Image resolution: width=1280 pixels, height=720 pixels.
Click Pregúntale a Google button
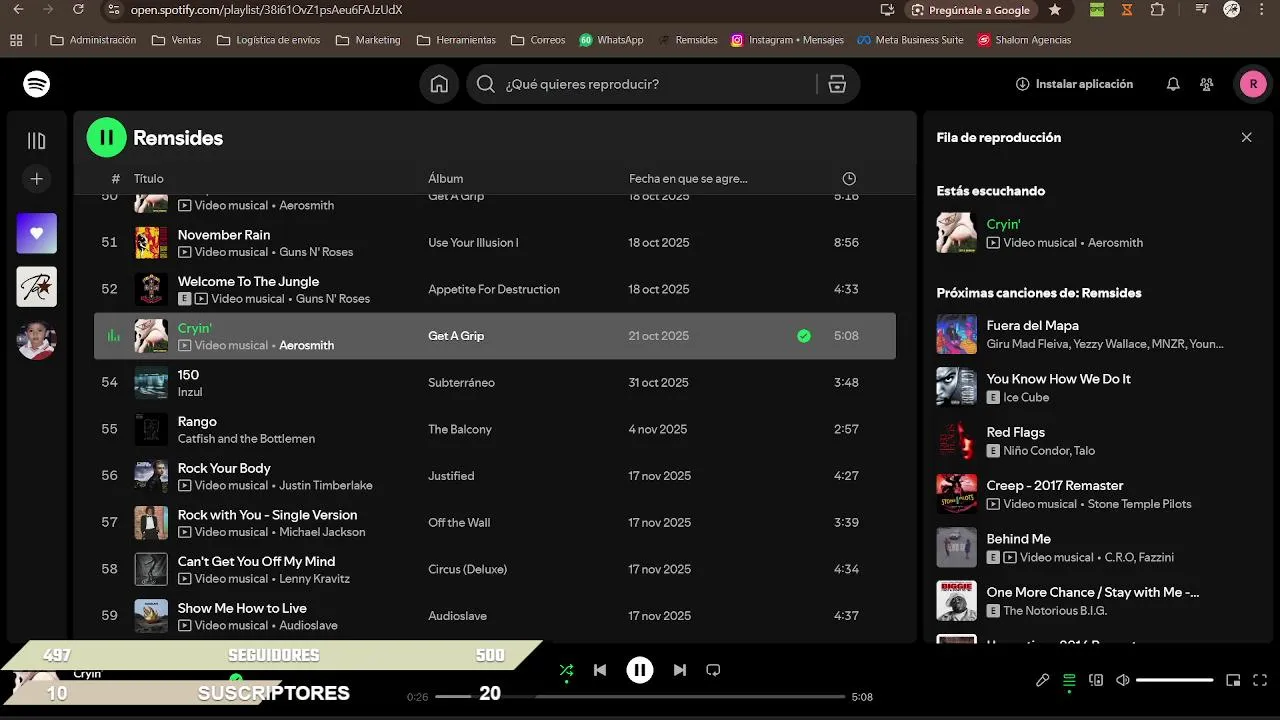tap(970, 10)
